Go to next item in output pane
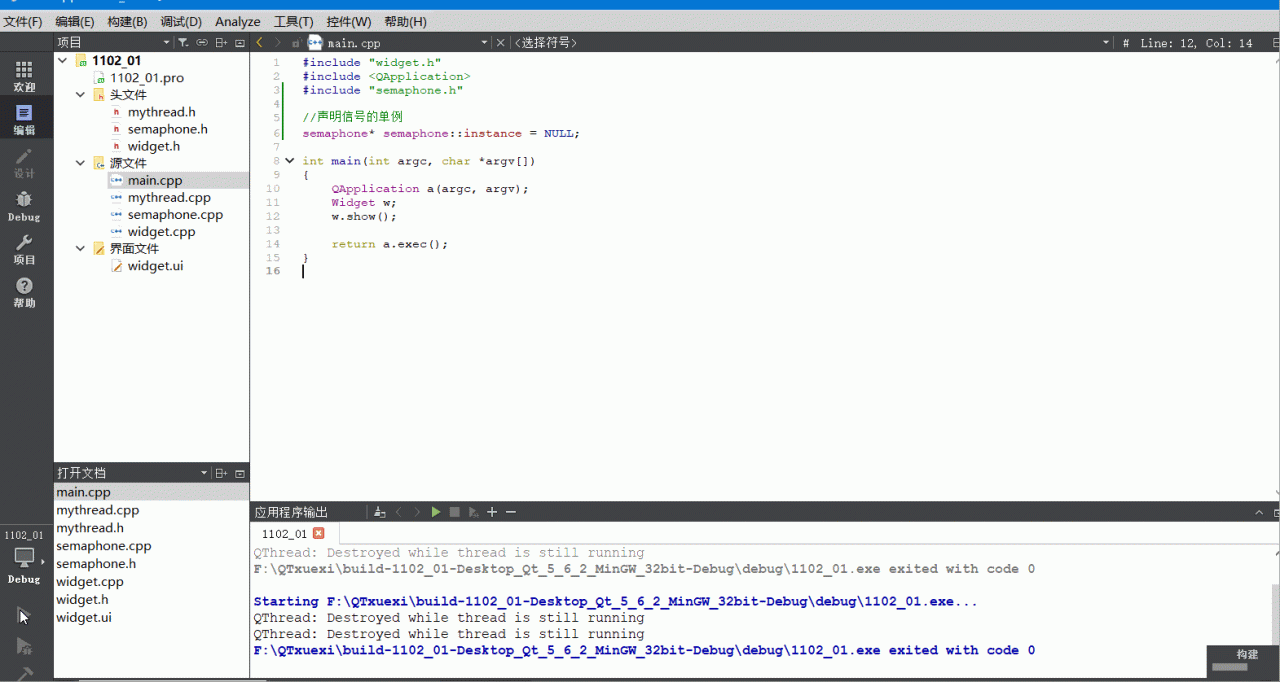This screenshot has height=682, width=1280. (417, 512)
